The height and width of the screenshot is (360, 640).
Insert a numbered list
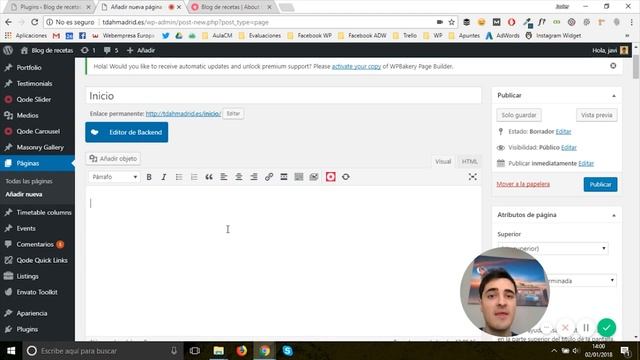pos(194,177)
